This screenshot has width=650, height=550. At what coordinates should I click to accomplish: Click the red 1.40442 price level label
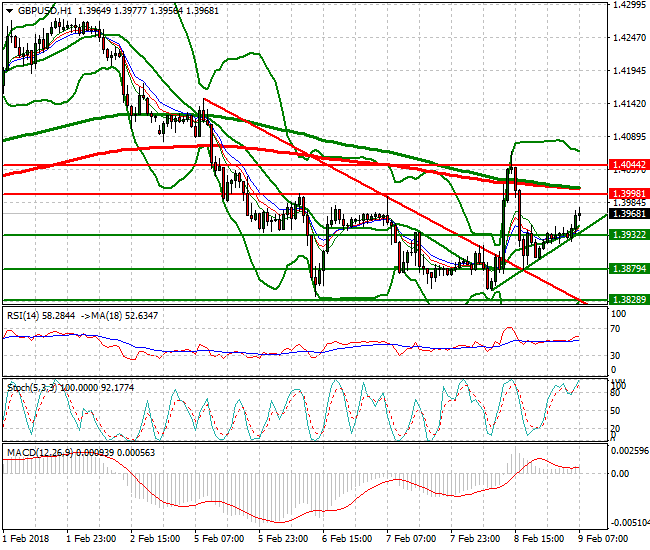pos(629,165)
